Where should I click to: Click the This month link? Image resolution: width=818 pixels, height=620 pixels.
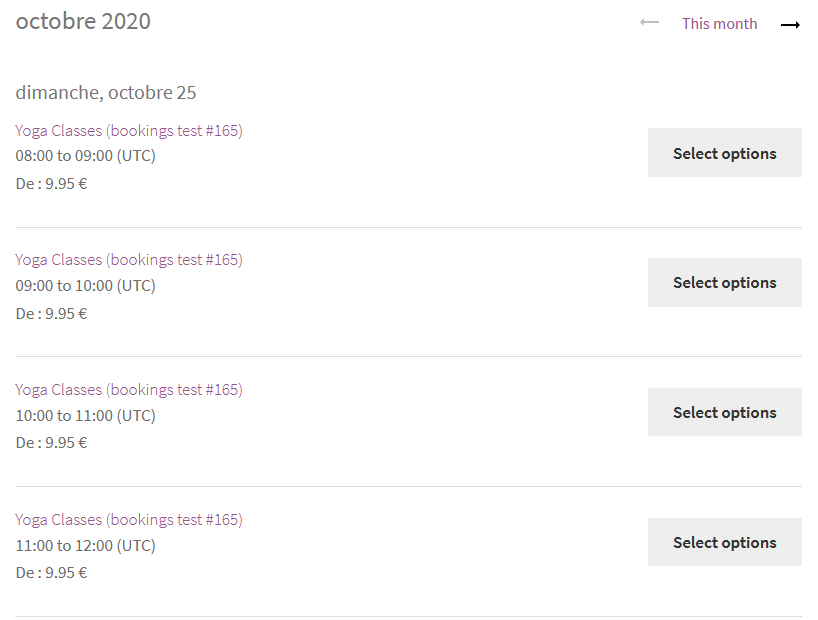click(719, 24)
